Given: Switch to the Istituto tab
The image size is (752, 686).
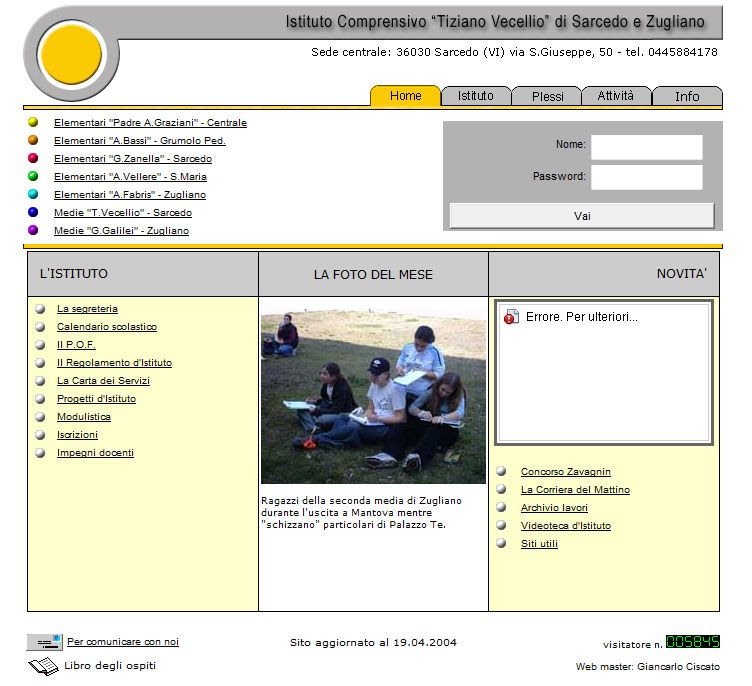Looking at the screenshot, I should 476,96.
